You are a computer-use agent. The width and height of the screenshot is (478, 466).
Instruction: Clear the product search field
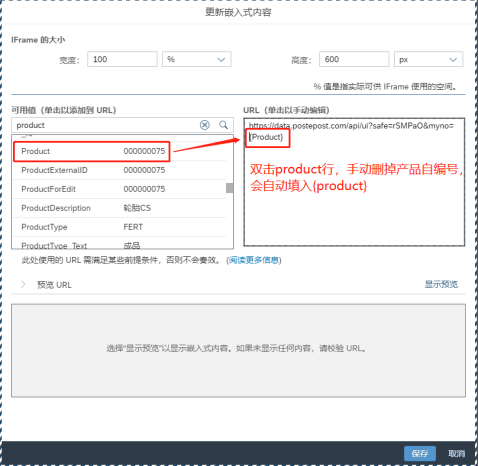coord(205,125)
